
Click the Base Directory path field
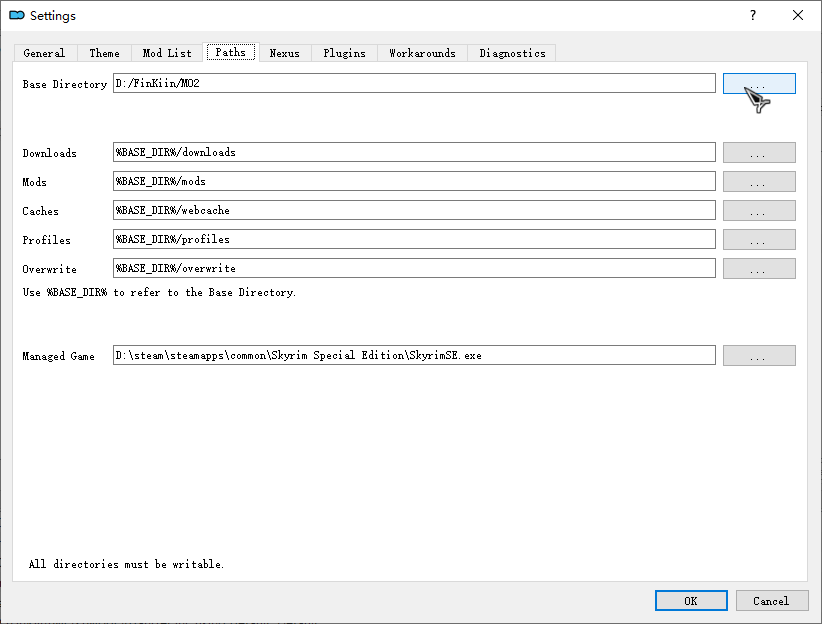coord(414,83)
